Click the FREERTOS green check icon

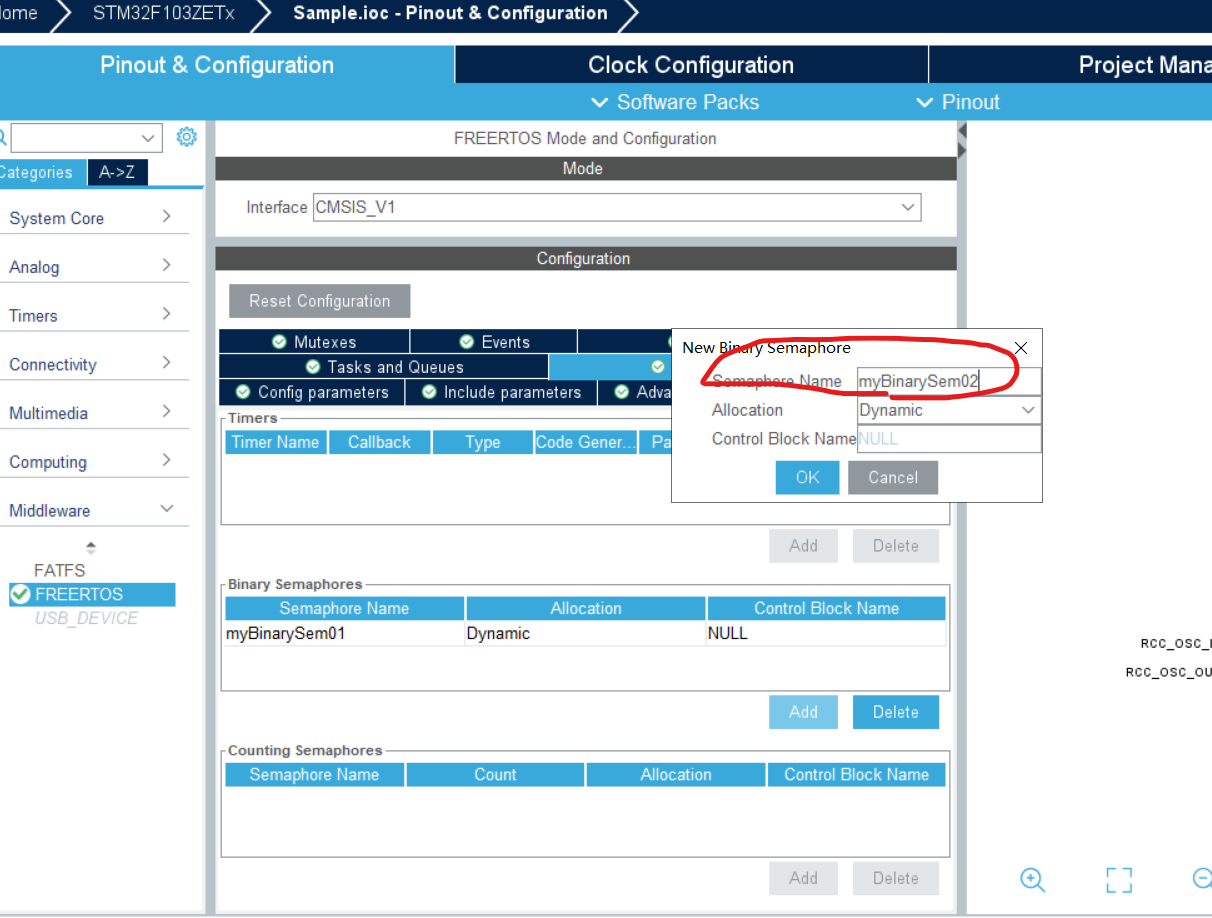[x=20, y=594]
